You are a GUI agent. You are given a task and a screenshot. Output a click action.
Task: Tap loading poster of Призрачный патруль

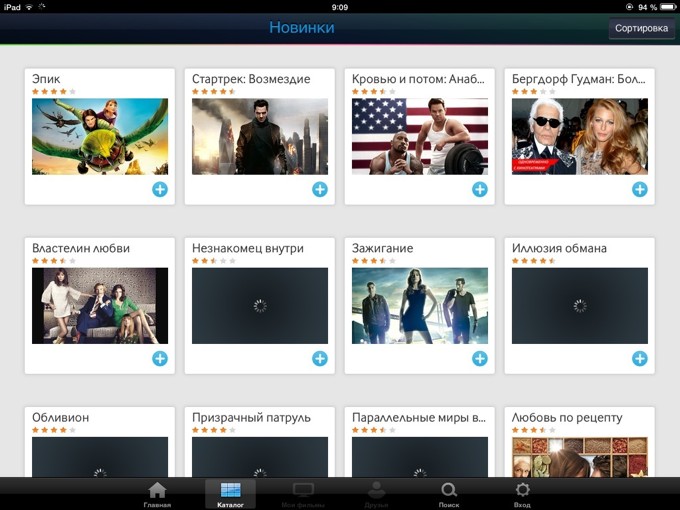pyautogui.click(x=260, y=457)
